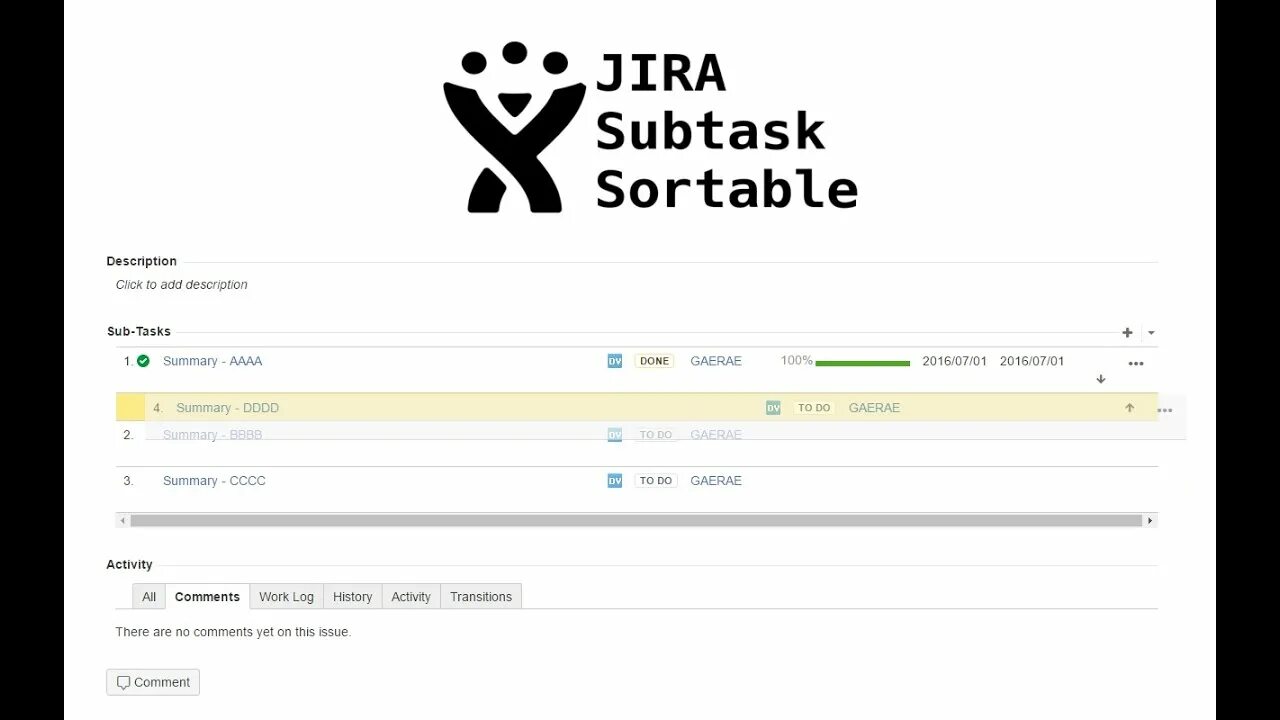This screenshot has width=1280, height=720.
Task: Open GAERAE assignee link in DDDD row
Action: (874, 408)
